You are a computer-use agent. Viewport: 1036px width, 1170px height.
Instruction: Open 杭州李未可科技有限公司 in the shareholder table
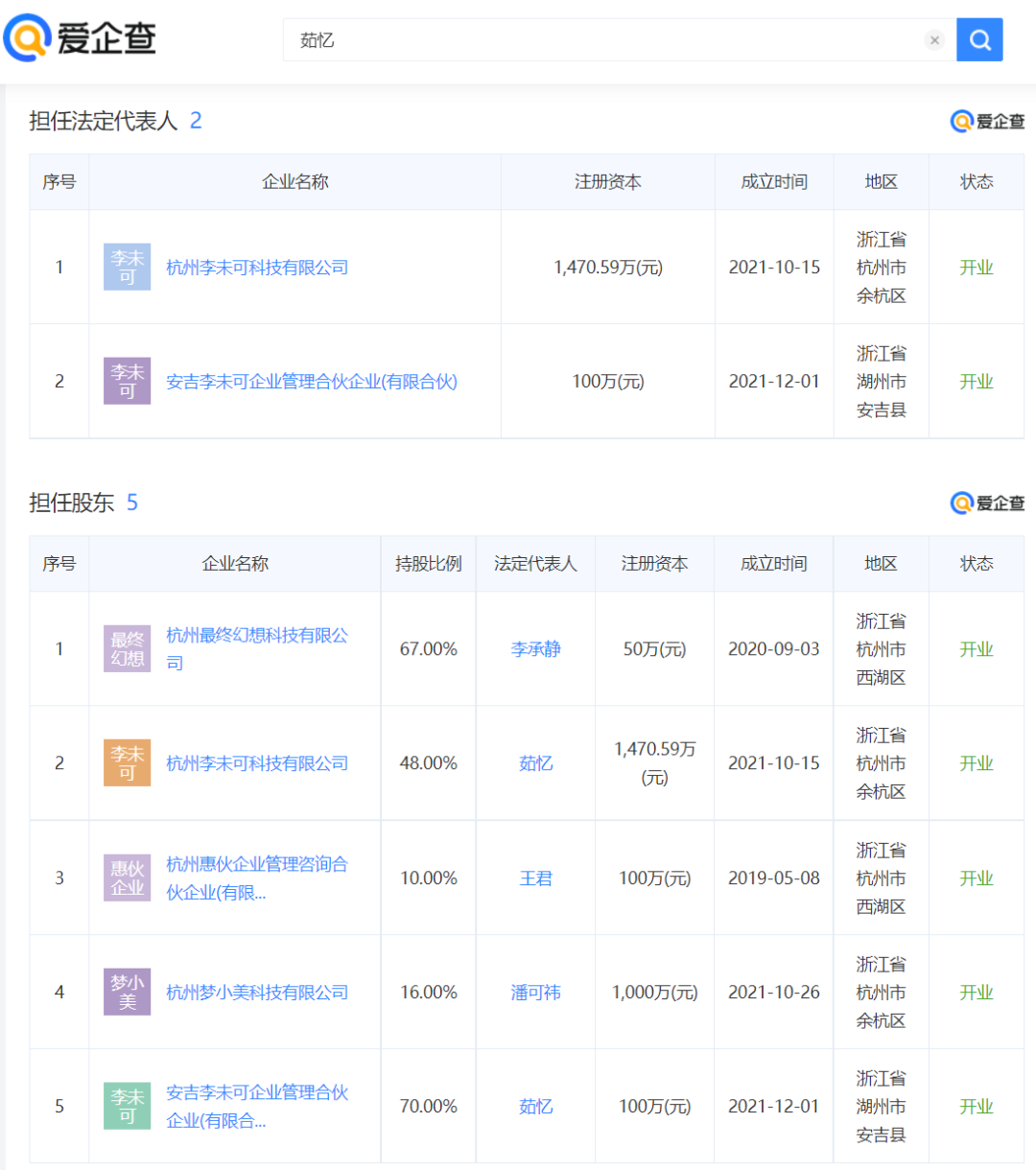[257, 763]
